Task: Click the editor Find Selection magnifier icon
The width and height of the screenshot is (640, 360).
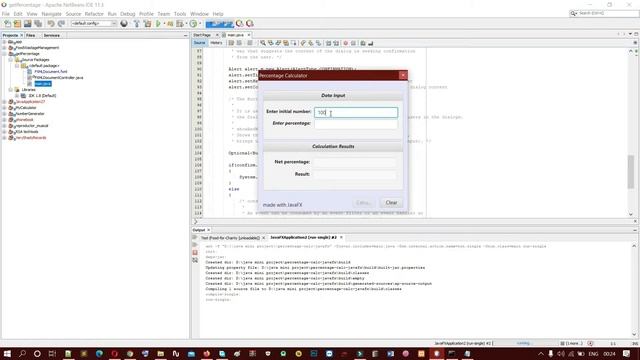Action: click(263, 43)
